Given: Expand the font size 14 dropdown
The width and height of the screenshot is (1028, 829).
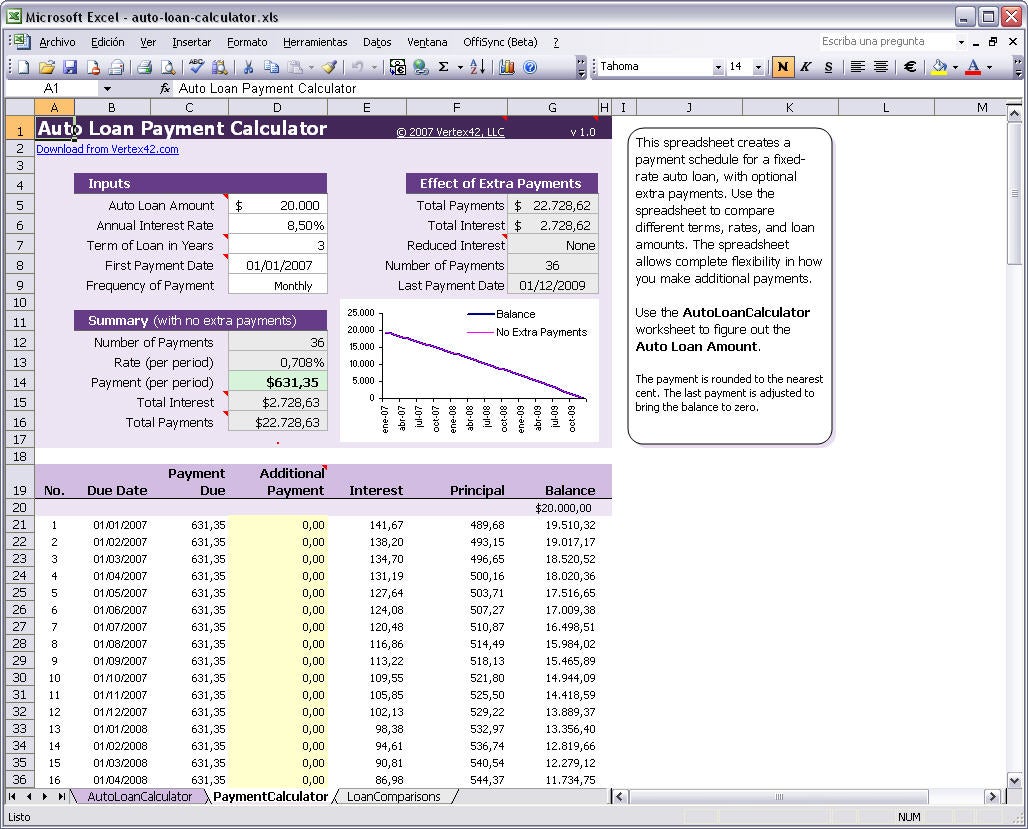Looking at the screenshot, I should pos(758,67).
